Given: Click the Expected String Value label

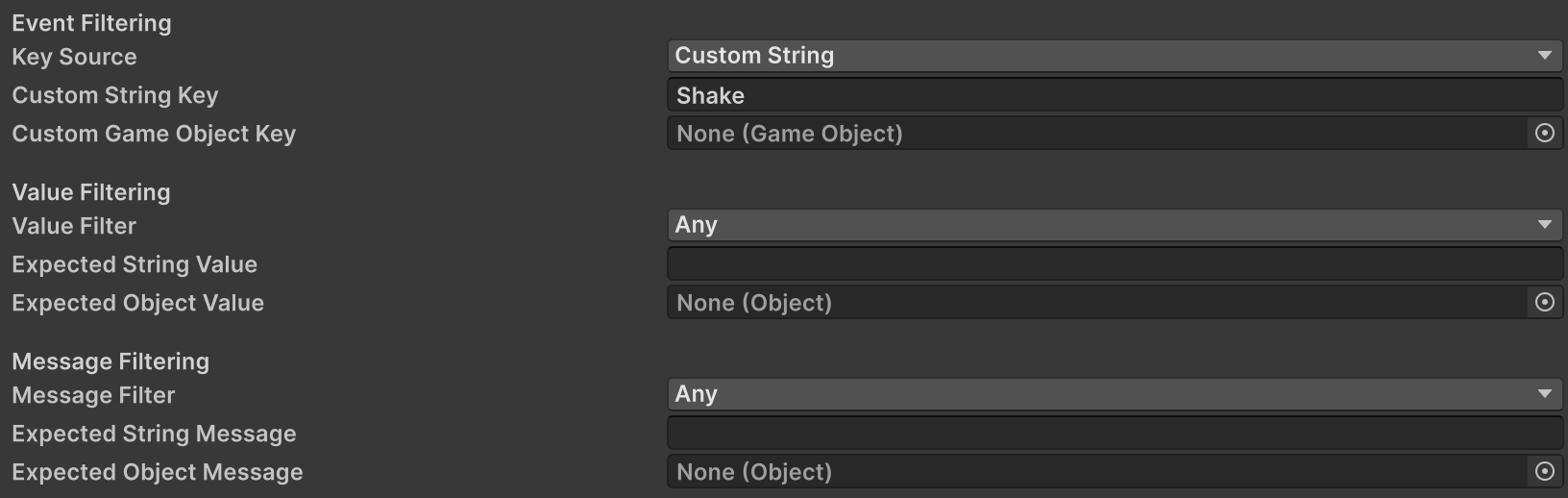Looking at the screenshot, I should point(135,264).
